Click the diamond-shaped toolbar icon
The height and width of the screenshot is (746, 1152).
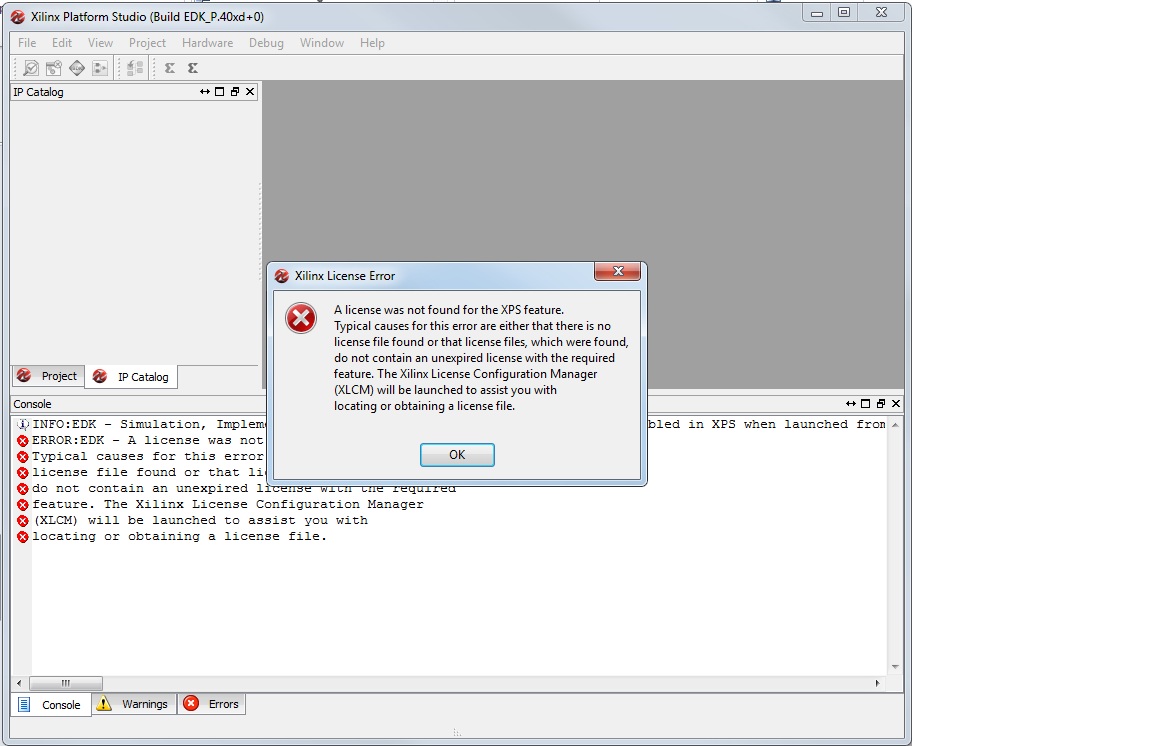pyautogui.click(x=77, y=68)
